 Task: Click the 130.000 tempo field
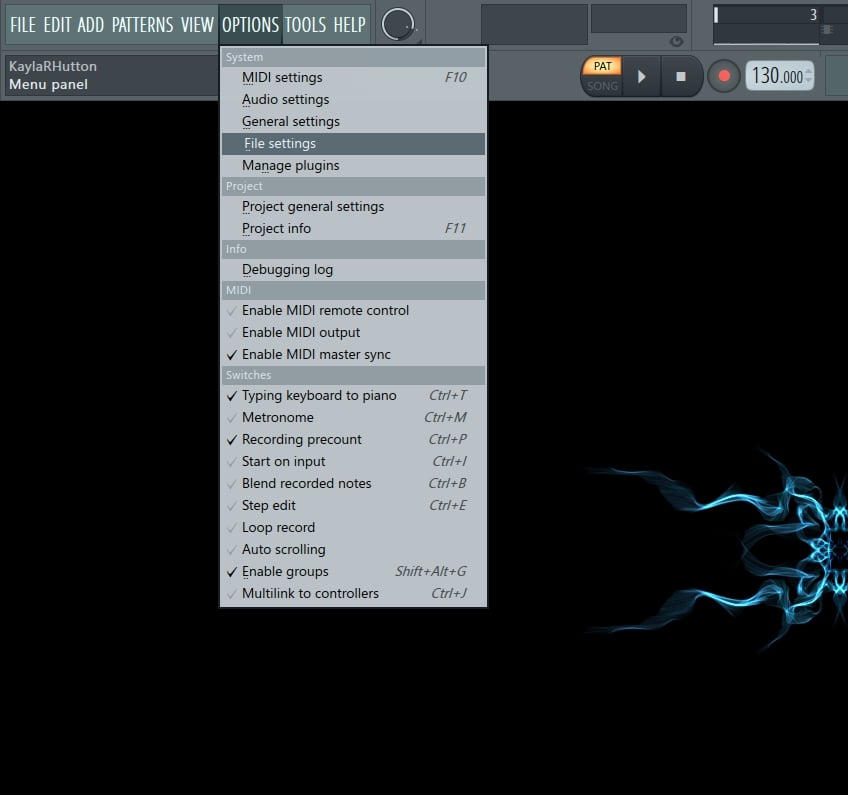tap(776, 77)
